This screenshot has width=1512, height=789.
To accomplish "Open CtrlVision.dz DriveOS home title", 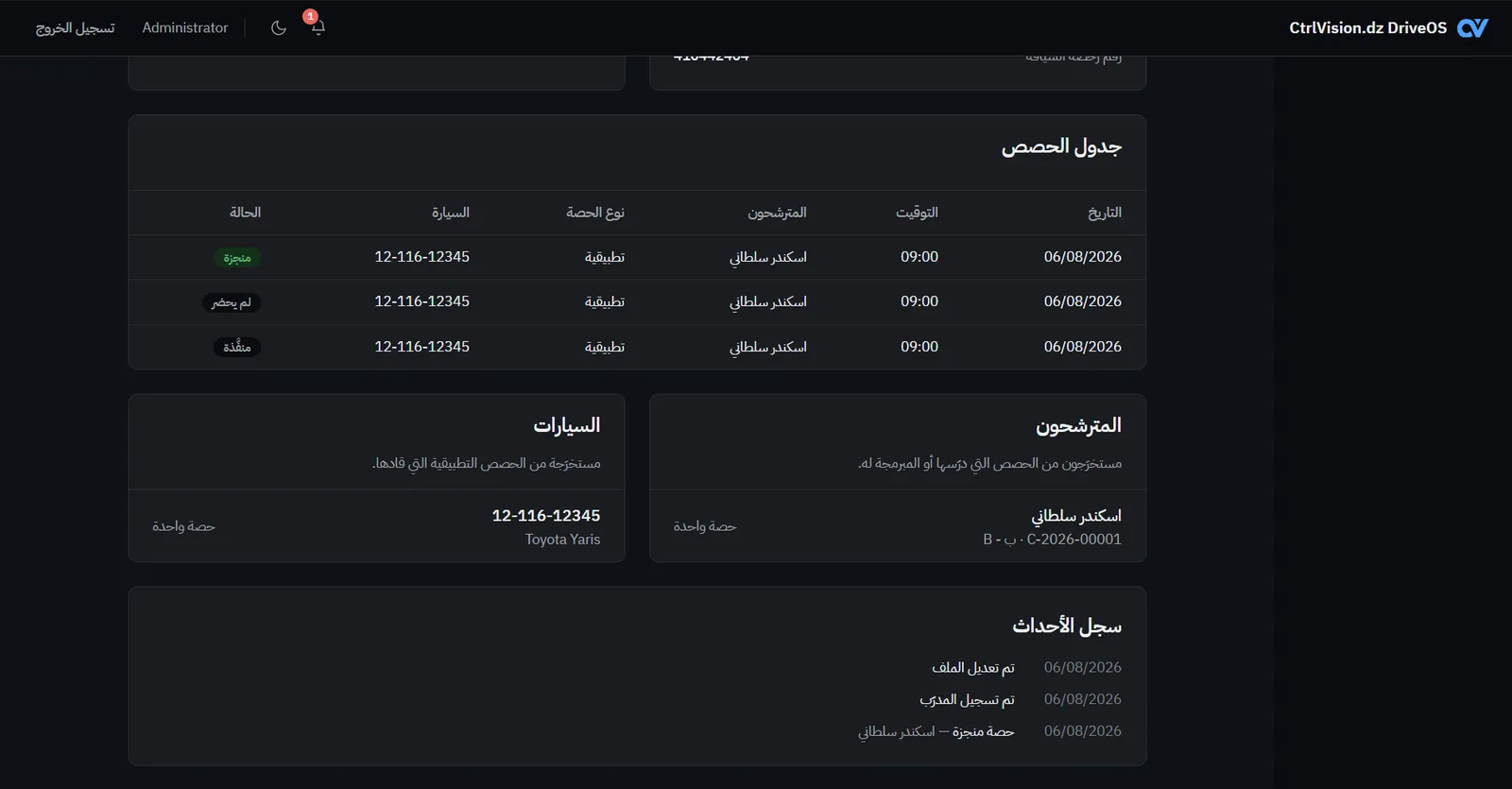I will (1367, 27).
